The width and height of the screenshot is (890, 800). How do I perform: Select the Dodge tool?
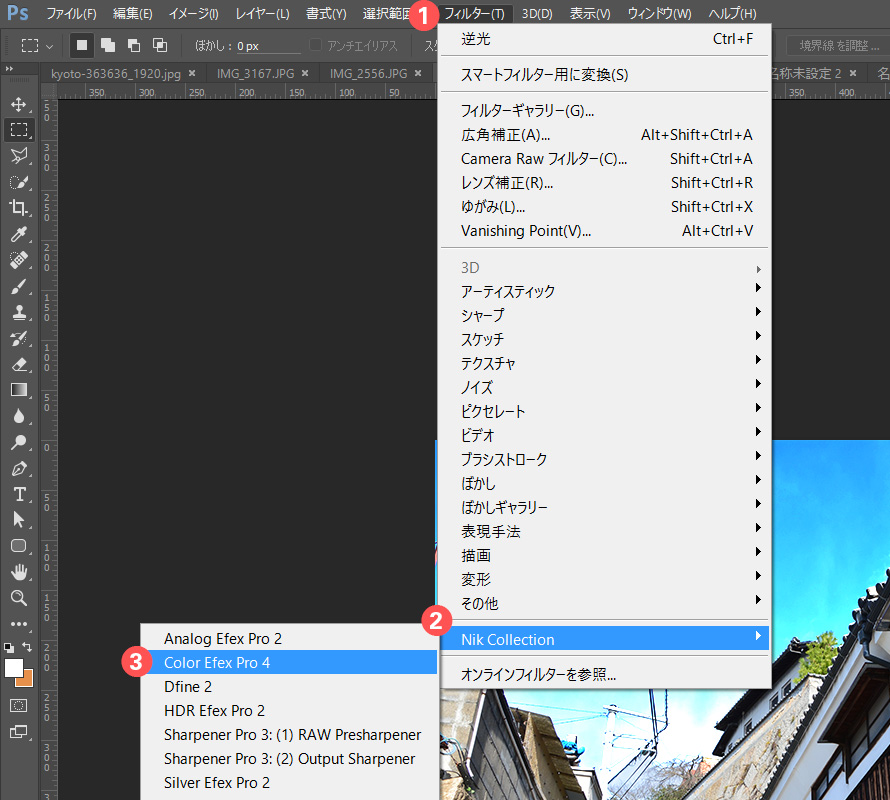click(x=19, y=442)
